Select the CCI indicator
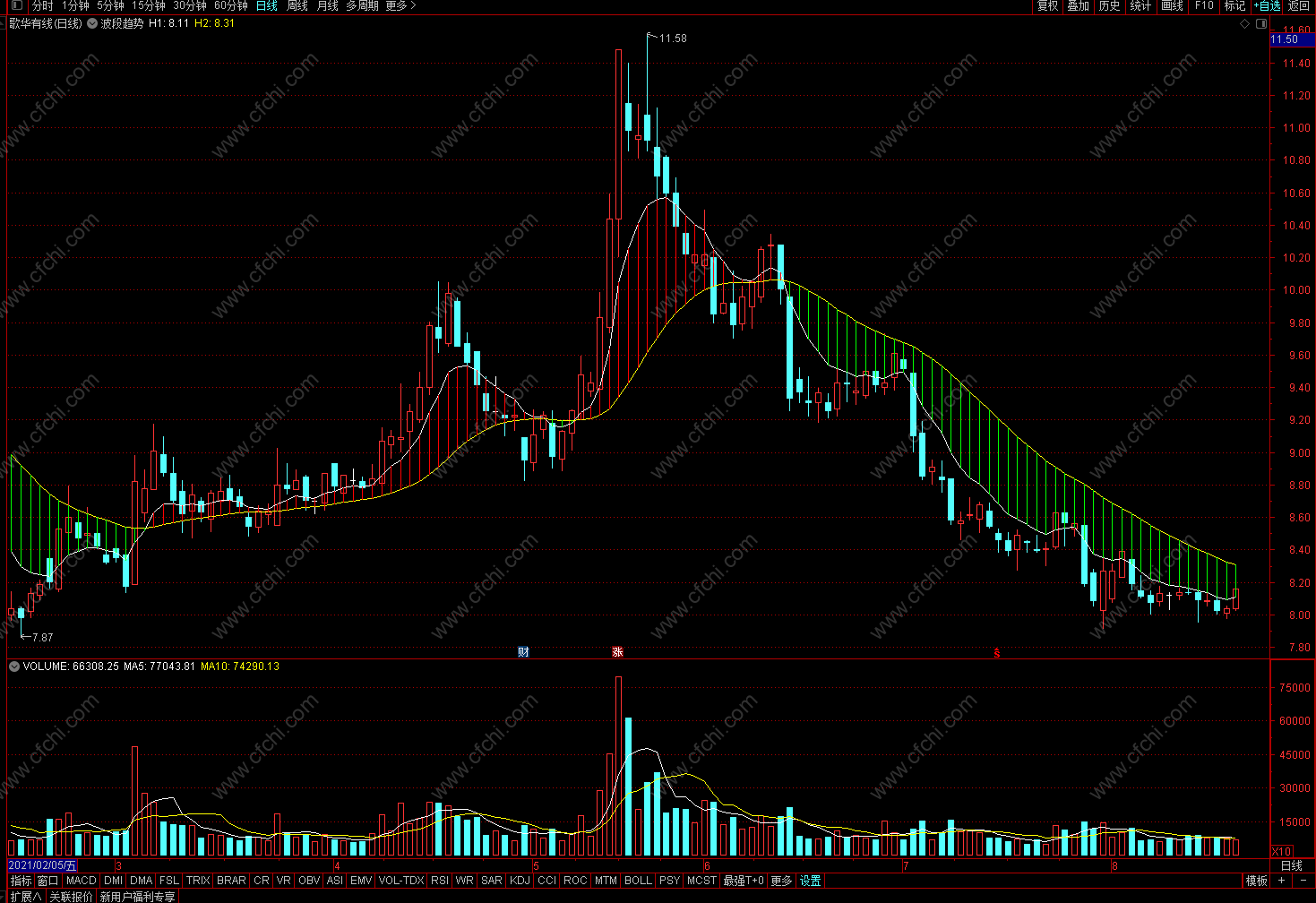 click(x=546, y=881)
